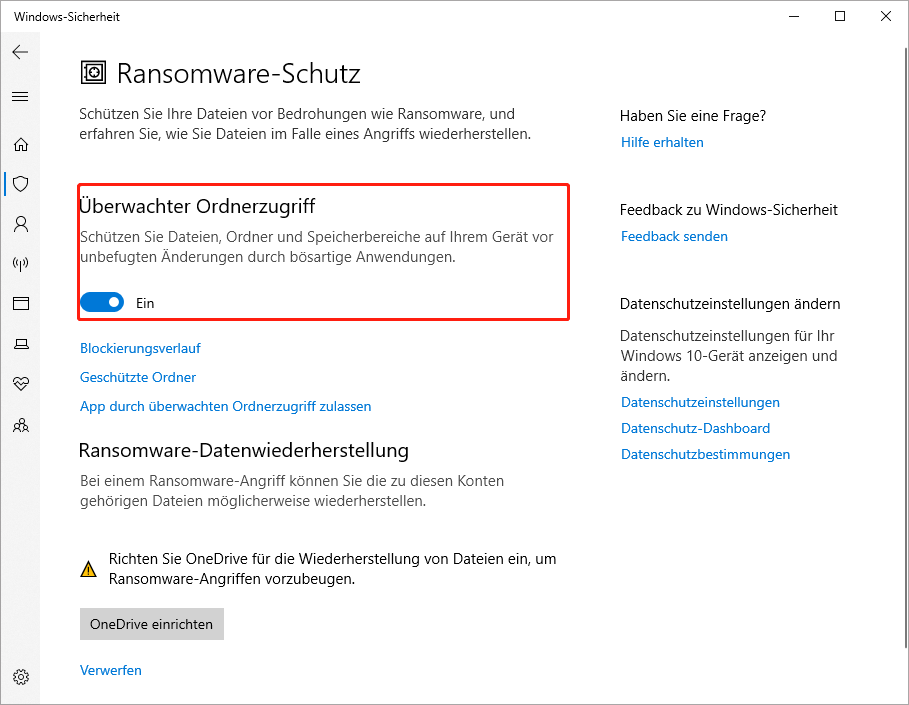Open device performance heart icon
This screenshot has height=705, width=909.
click(21, 384)
